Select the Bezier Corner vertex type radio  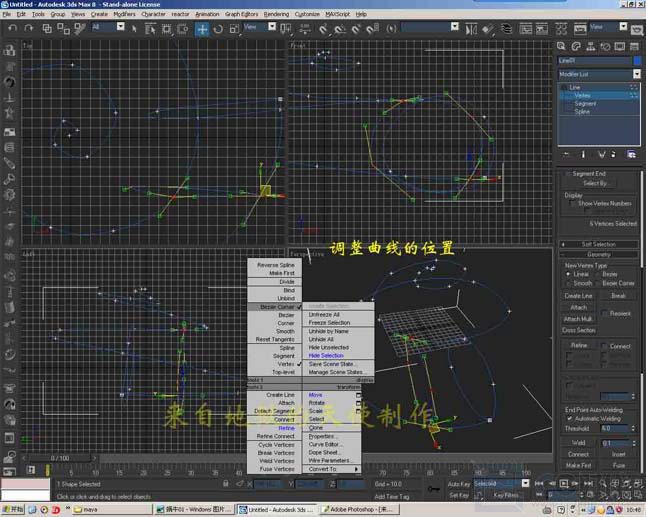597,283
